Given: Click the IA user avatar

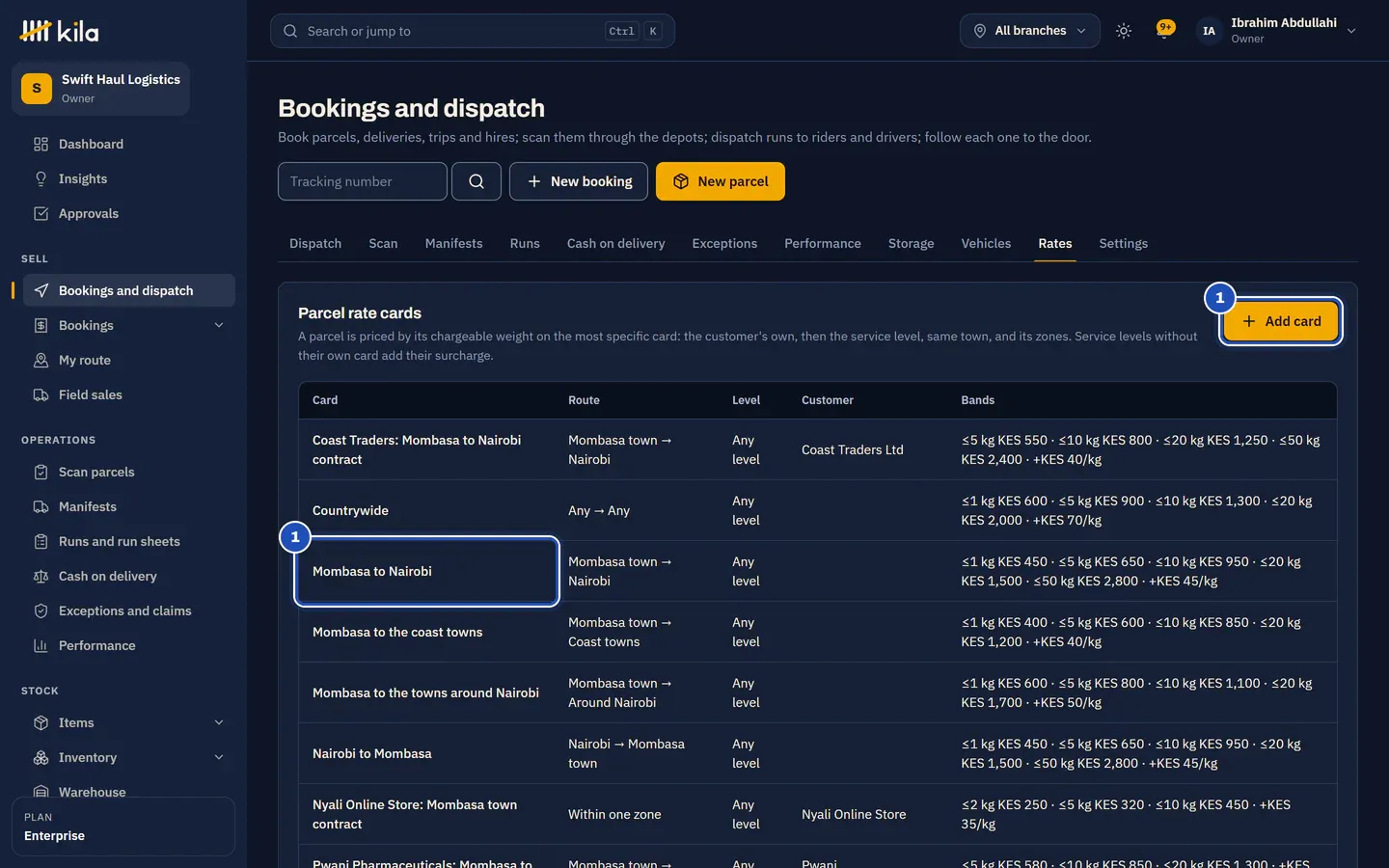Looking at the screenshot, I should coord(1209,31).
